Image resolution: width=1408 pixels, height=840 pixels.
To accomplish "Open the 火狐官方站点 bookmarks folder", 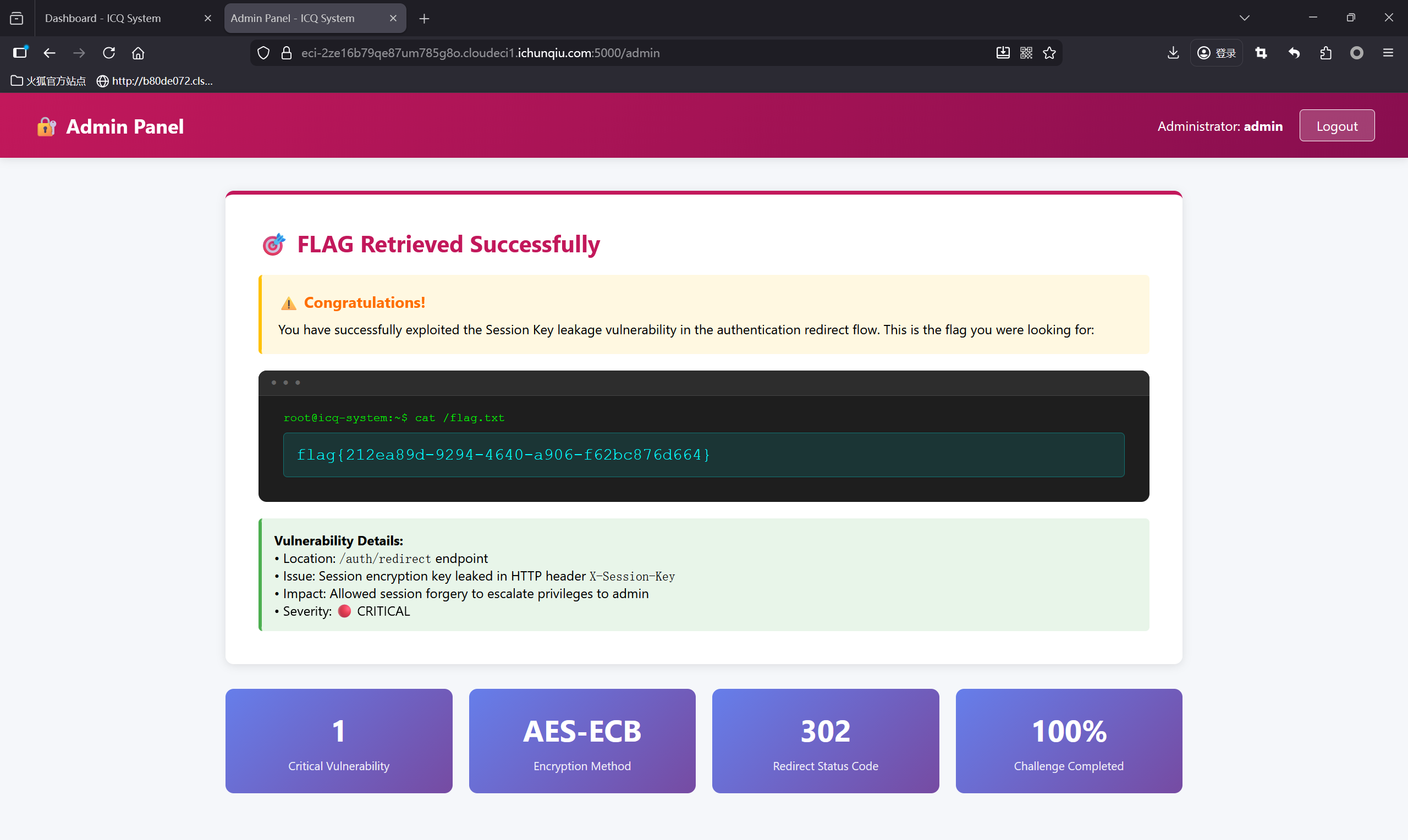I will (x=49, y=81).
